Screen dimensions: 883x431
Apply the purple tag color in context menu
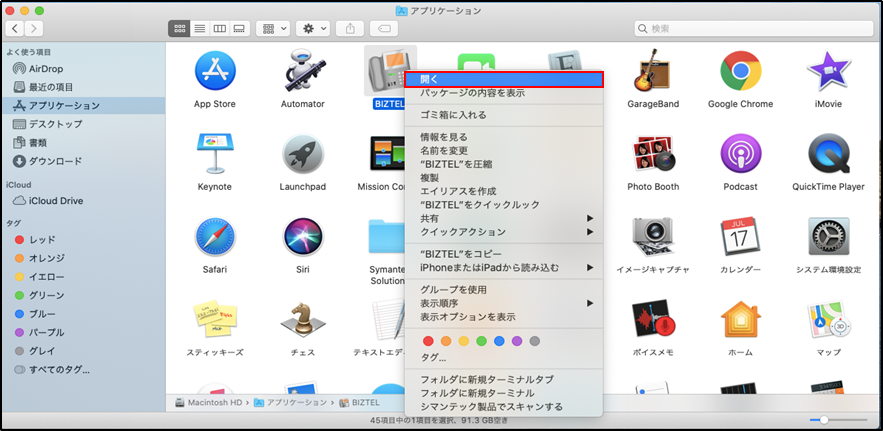[x=517, y=341]
